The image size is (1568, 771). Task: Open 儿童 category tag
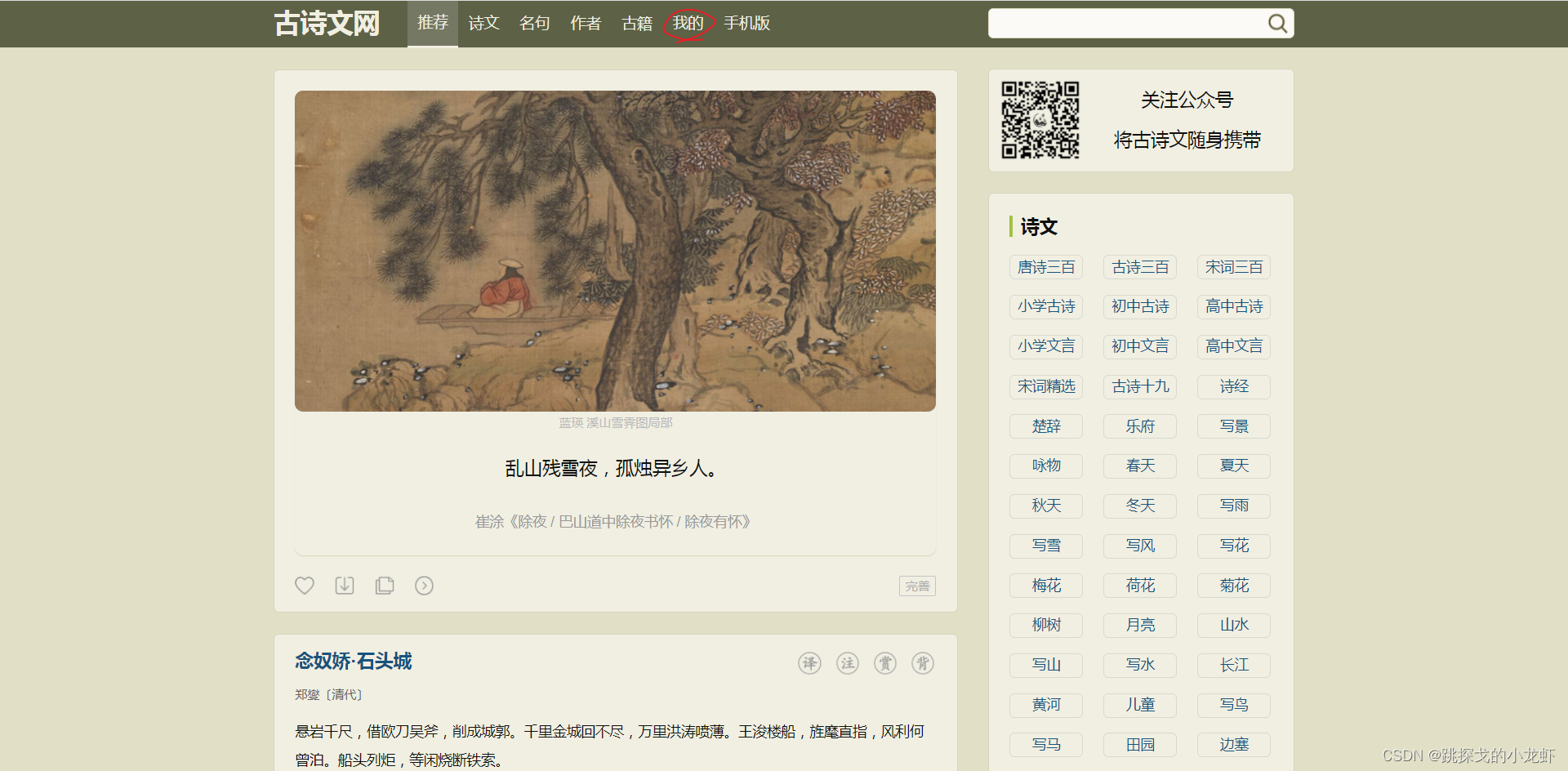(x=1140, y=705)
